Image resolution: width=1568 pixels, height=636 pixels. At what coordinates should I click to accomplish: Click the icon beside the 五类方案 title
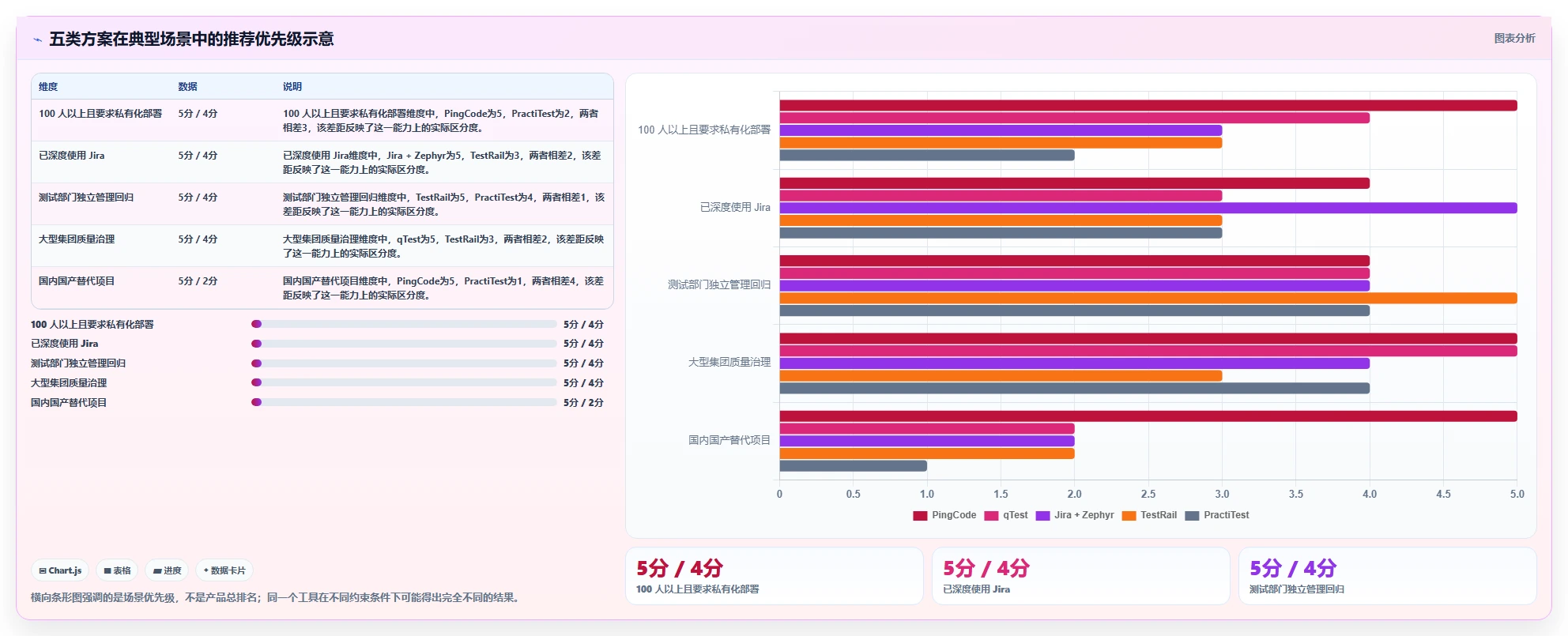[x=37, y=40]
